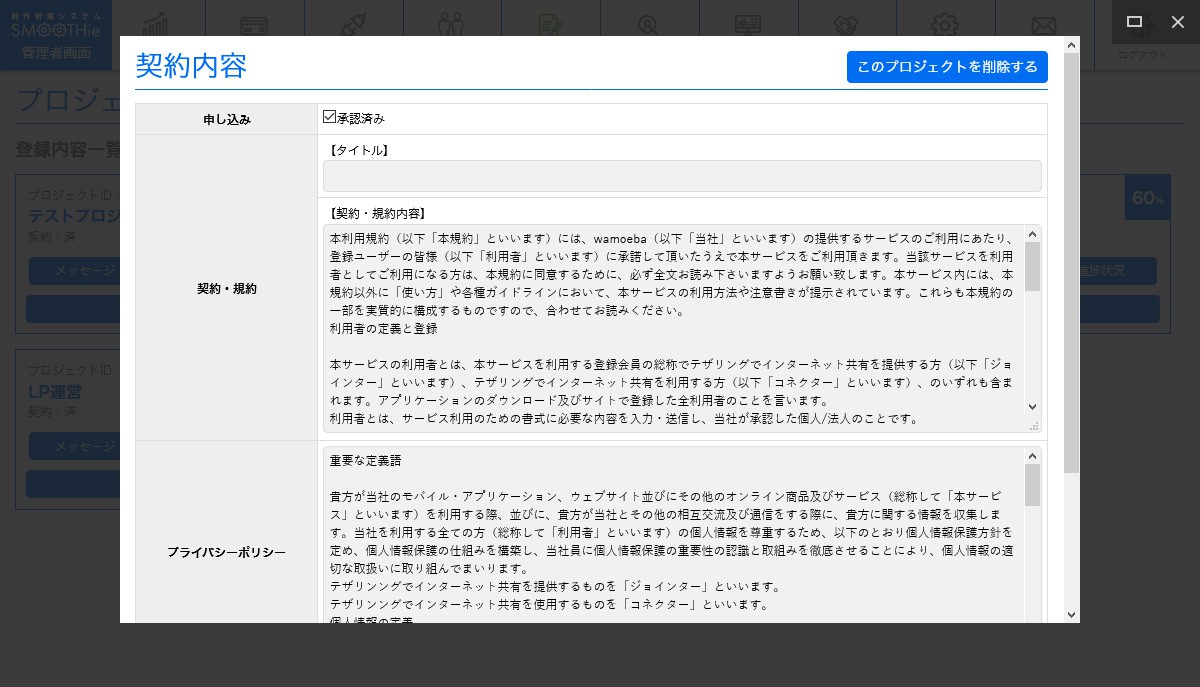This screenshot has width=1200, height=687.
Task: Toggle the 承認済み checkbox
Action: tap(330, 117)
